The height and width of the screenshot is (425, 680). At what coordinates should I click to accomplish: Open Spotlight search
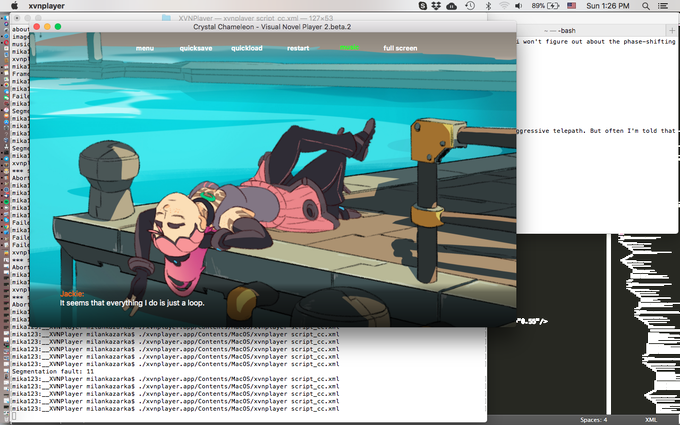(646, 6)
